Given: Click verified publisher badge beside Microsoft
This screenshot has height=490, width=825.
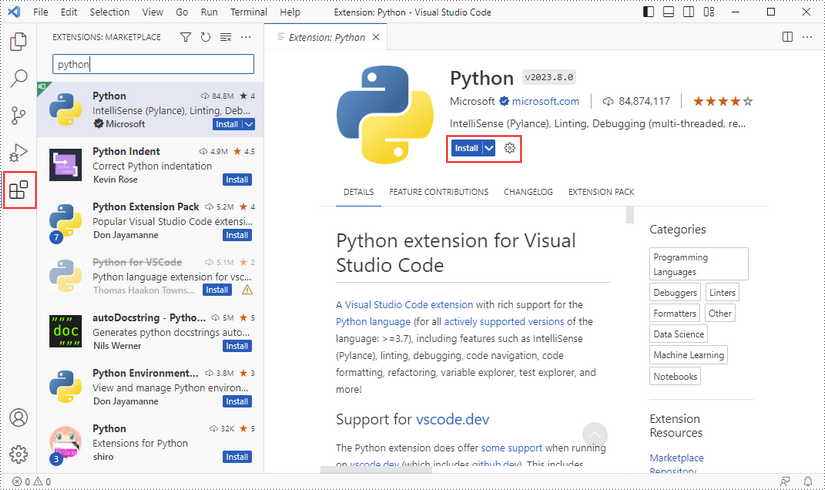Looking at the screenshot, I should pyautogui.click(x=504, y=101).
